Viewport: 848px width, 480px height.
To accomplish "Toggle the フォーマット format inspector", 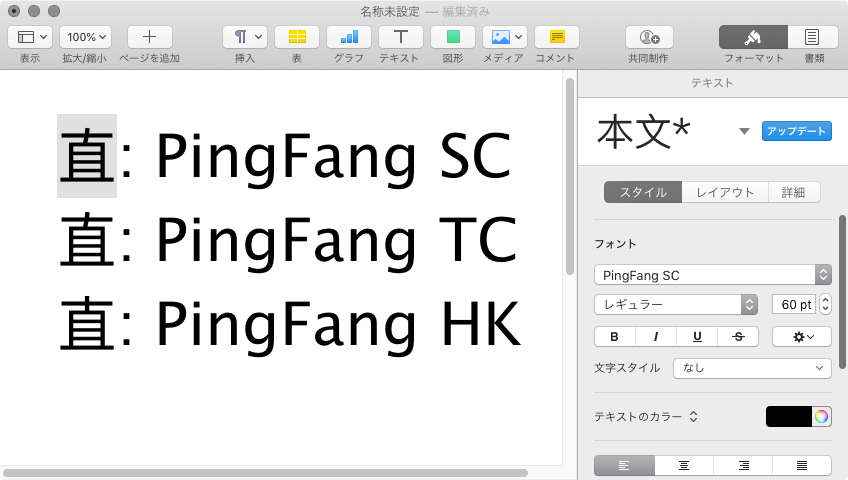I will click(753, 37).
